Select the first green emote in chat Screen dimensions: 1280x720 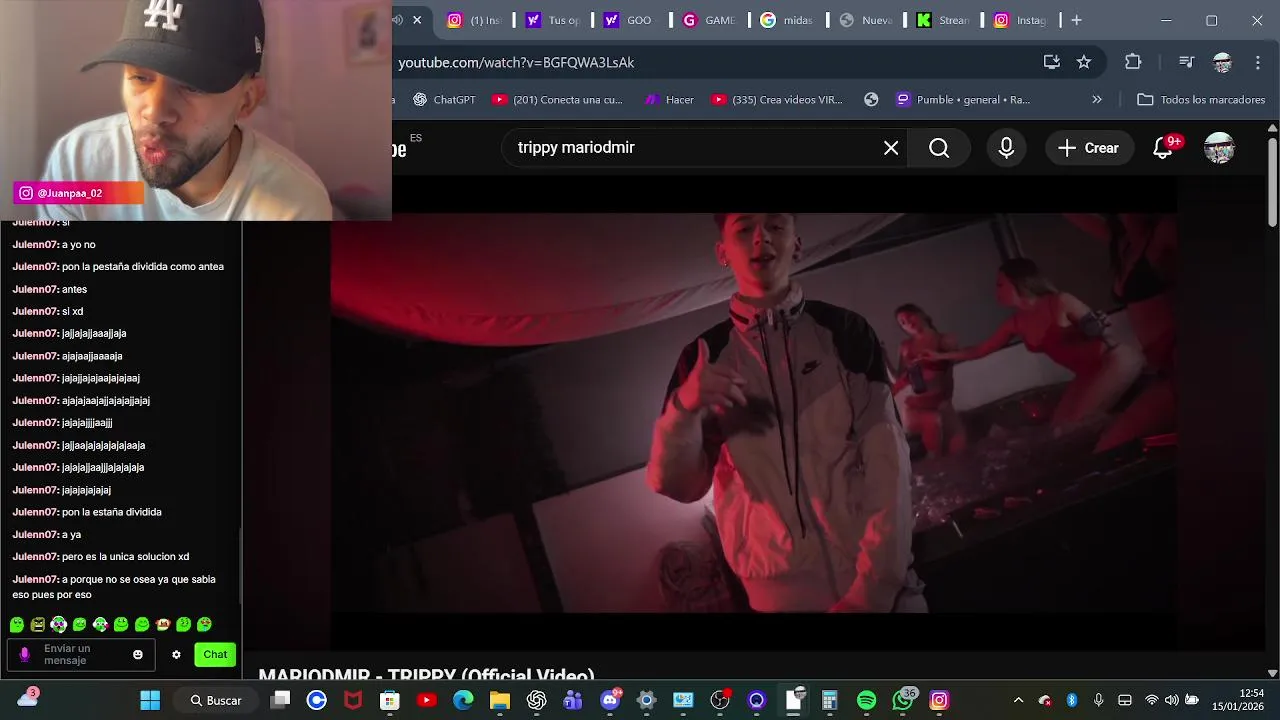tap(17, 625)
